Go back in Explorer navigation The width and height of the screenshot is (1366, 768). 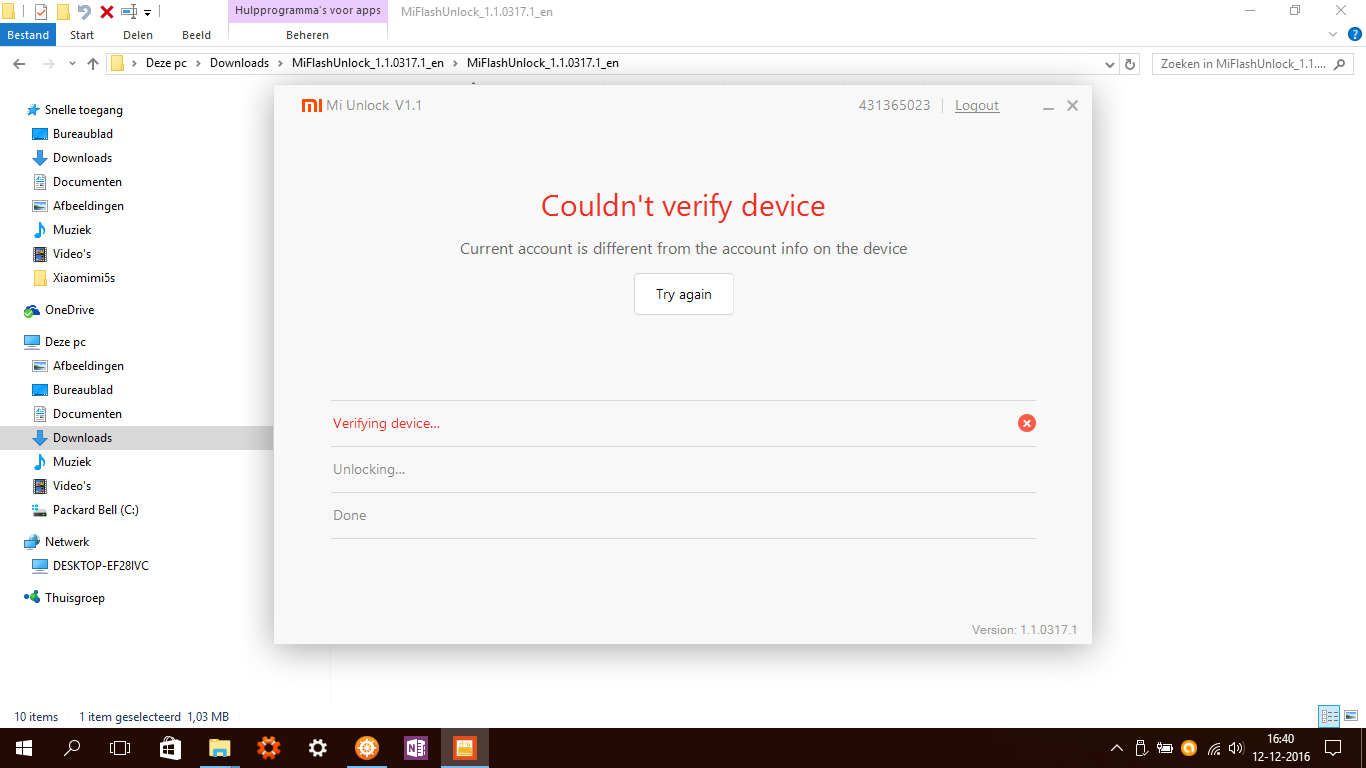(x=19, y=63)
